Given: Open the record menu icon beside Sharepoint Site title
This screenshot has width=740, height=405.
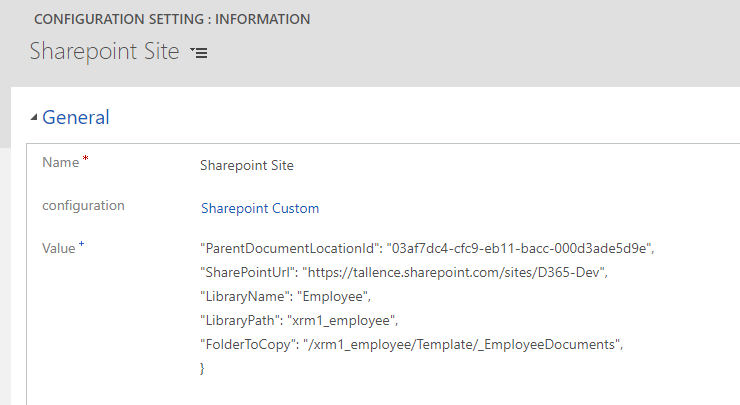Looking at the screenshot, I should pyautogui.click(x=199, y=52).
